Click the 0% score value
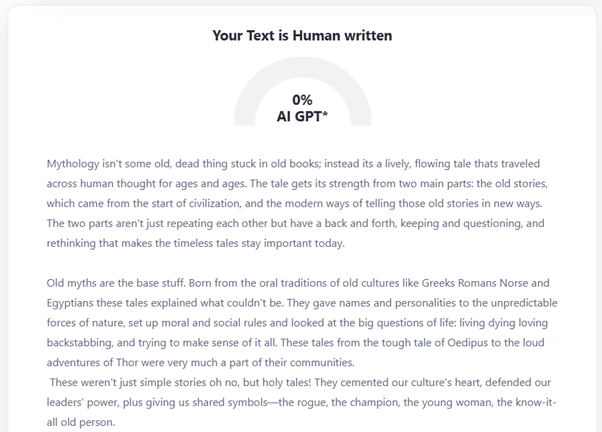This screenshot has height=432, width=602. 302,100
